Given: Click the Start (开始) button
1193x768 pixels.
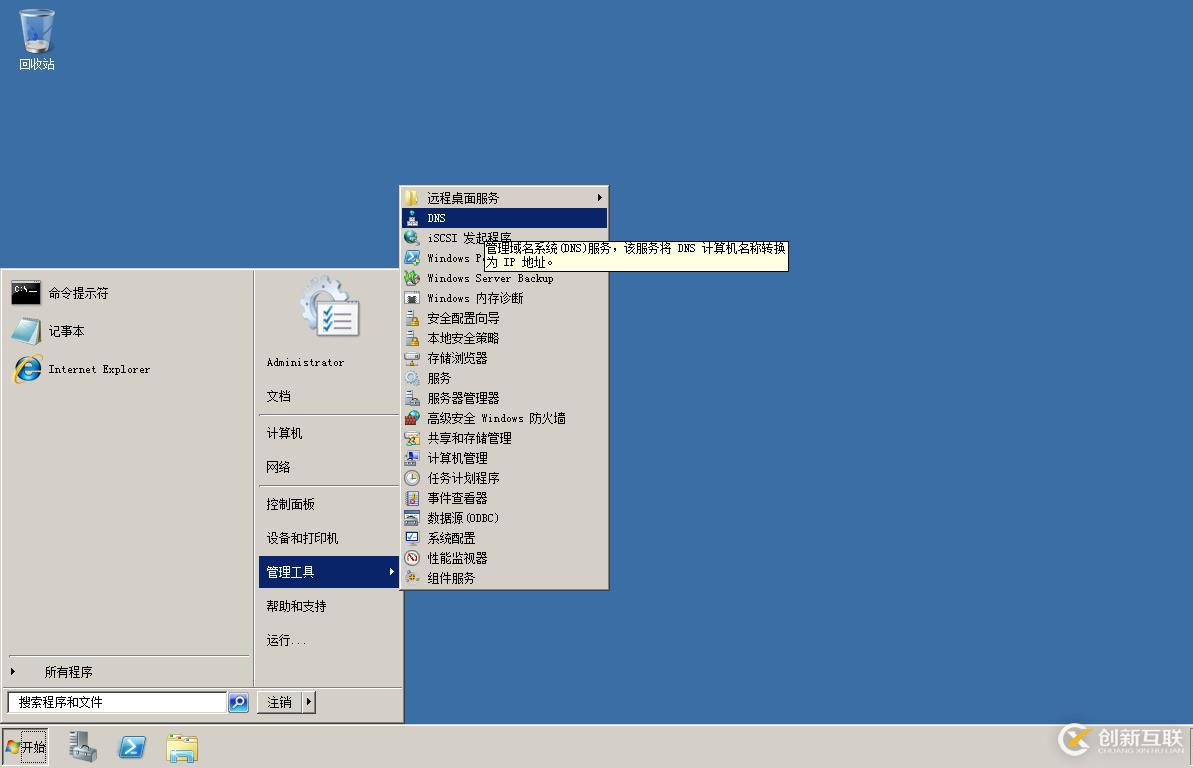Looking at the screenshot, I should point(25,747).
